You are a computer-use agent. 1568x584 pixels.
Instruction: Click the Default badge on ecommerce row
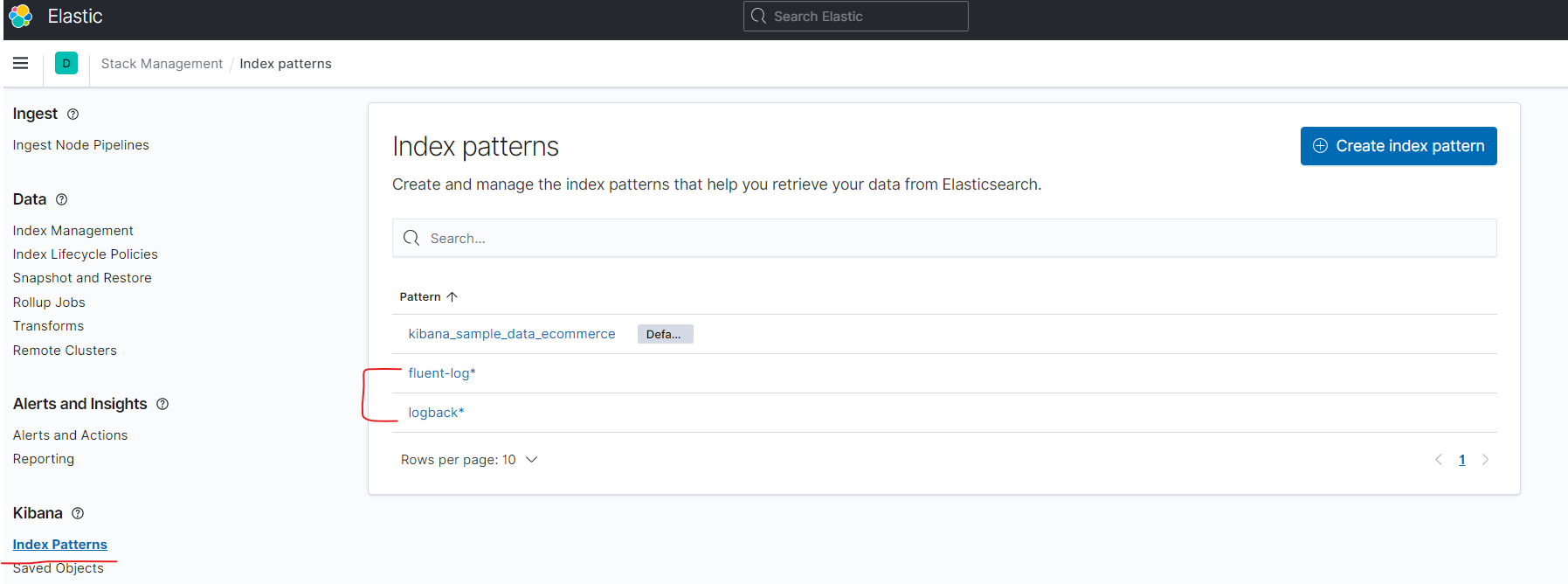coord(666,334)
